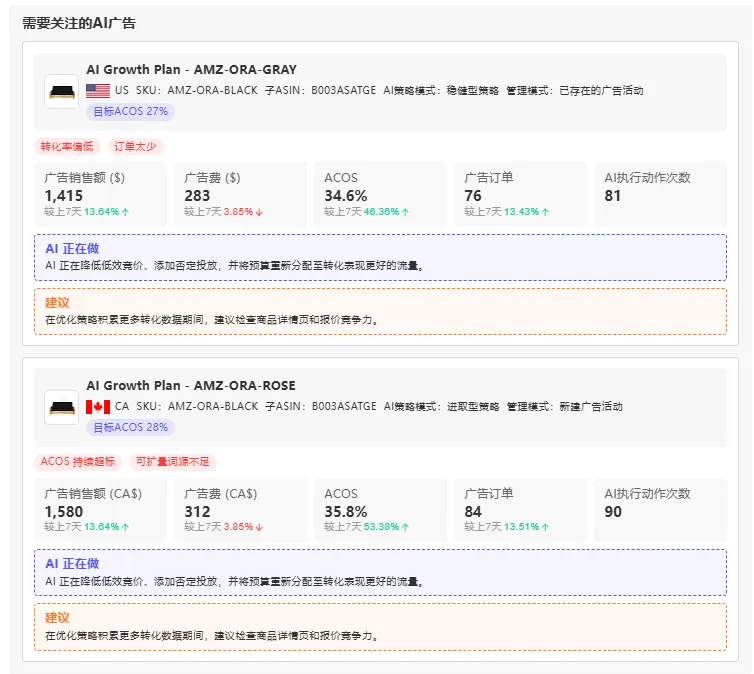This screenshot has width=754, height=674.
Task: Click the 13.43% orders change indicator
Action: 526,212
